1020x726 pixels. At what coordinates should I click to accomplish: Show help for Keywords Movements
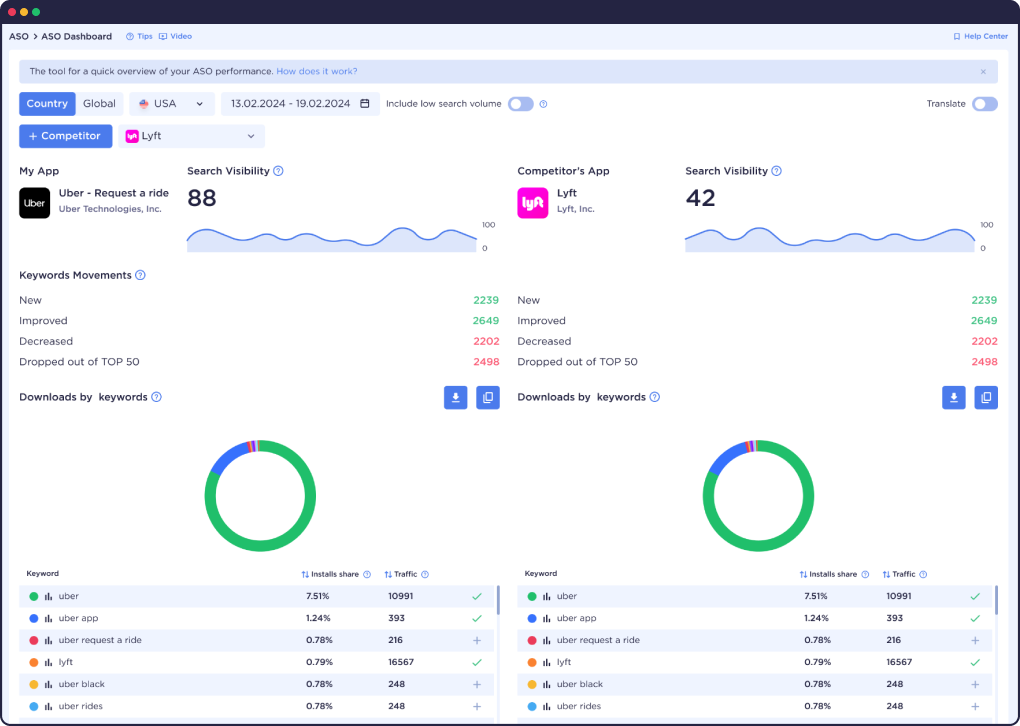(x=140, y=275)
